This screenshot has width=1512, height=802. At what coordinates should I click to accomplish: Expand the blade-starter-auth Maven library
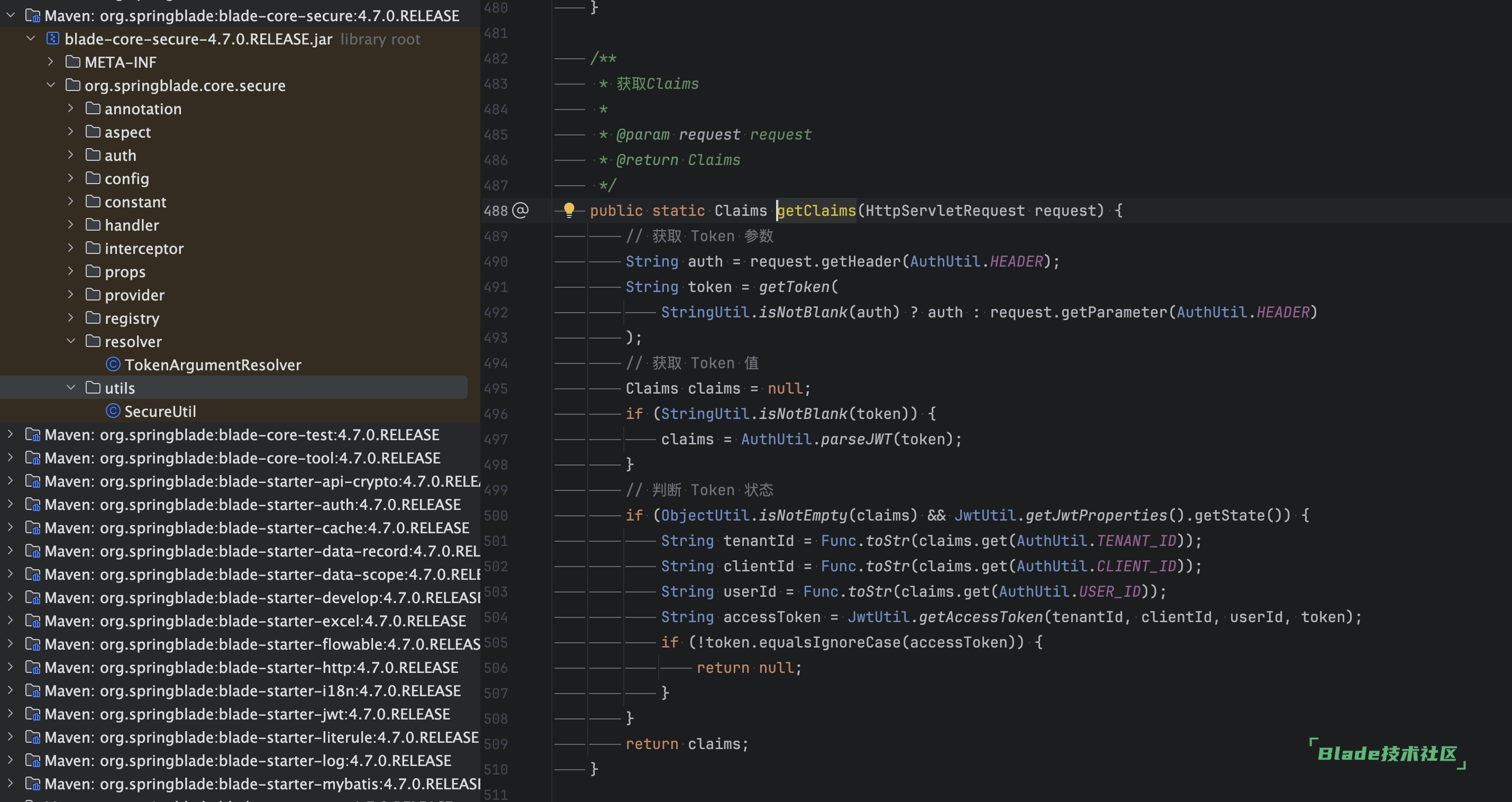pos(10,504)
